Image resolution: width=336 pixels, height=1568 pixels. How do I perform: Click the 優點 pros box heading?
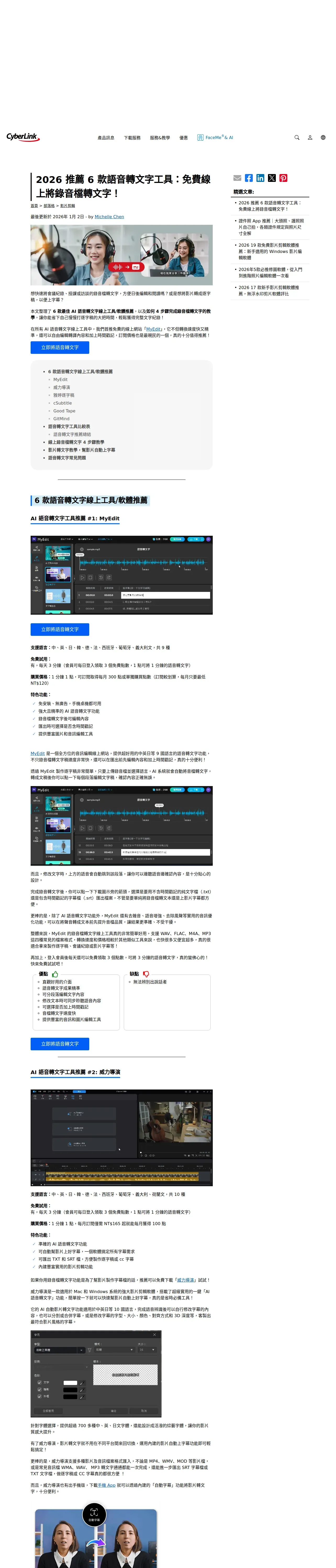pos(48,974)
